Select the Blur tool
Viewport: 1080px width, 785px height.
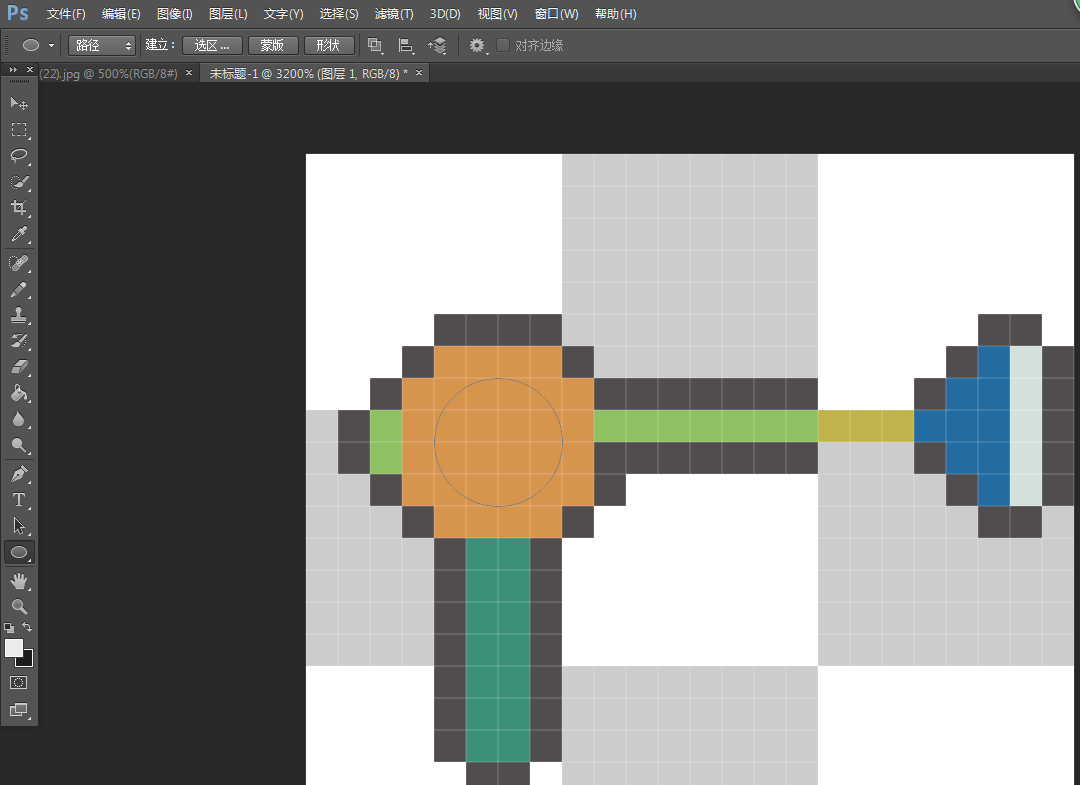(19, 419)
